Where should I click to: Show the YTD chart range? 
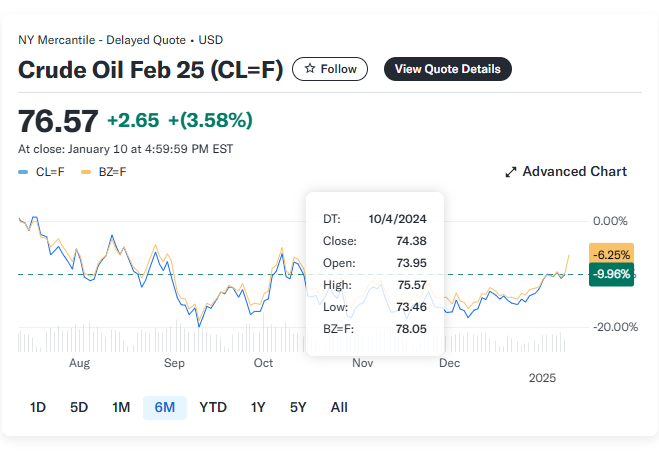click(x=213, y=407)
